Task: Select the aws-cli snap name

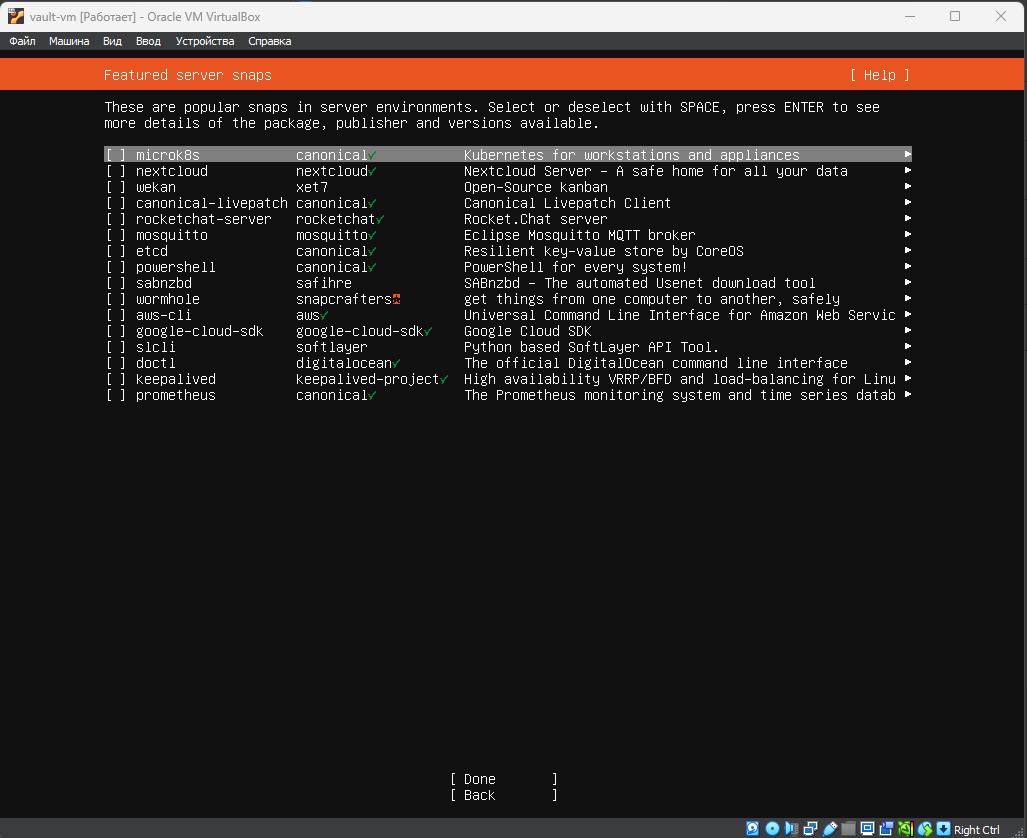Action: point(164,315)
